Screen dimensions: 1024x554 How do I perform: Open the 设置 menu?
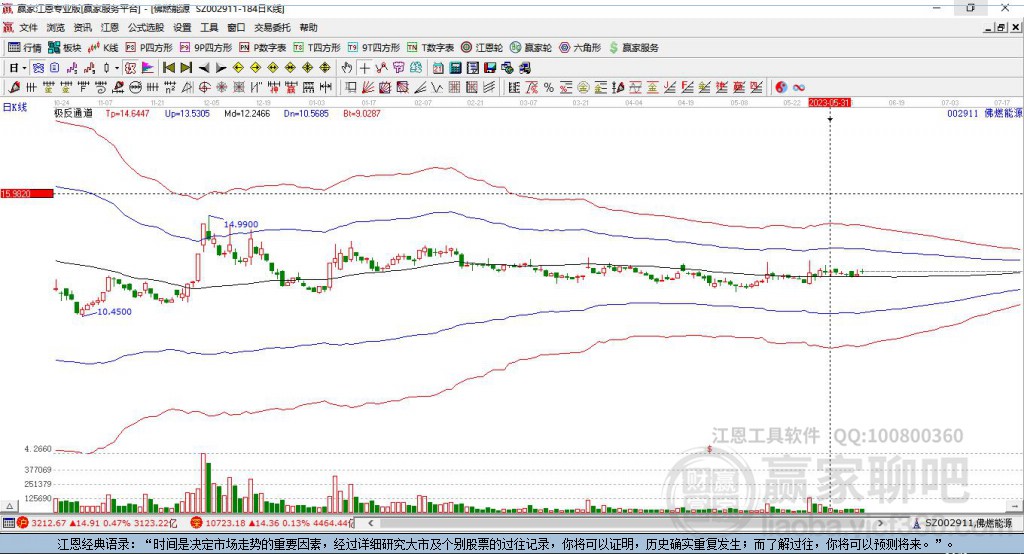[182, 27]
